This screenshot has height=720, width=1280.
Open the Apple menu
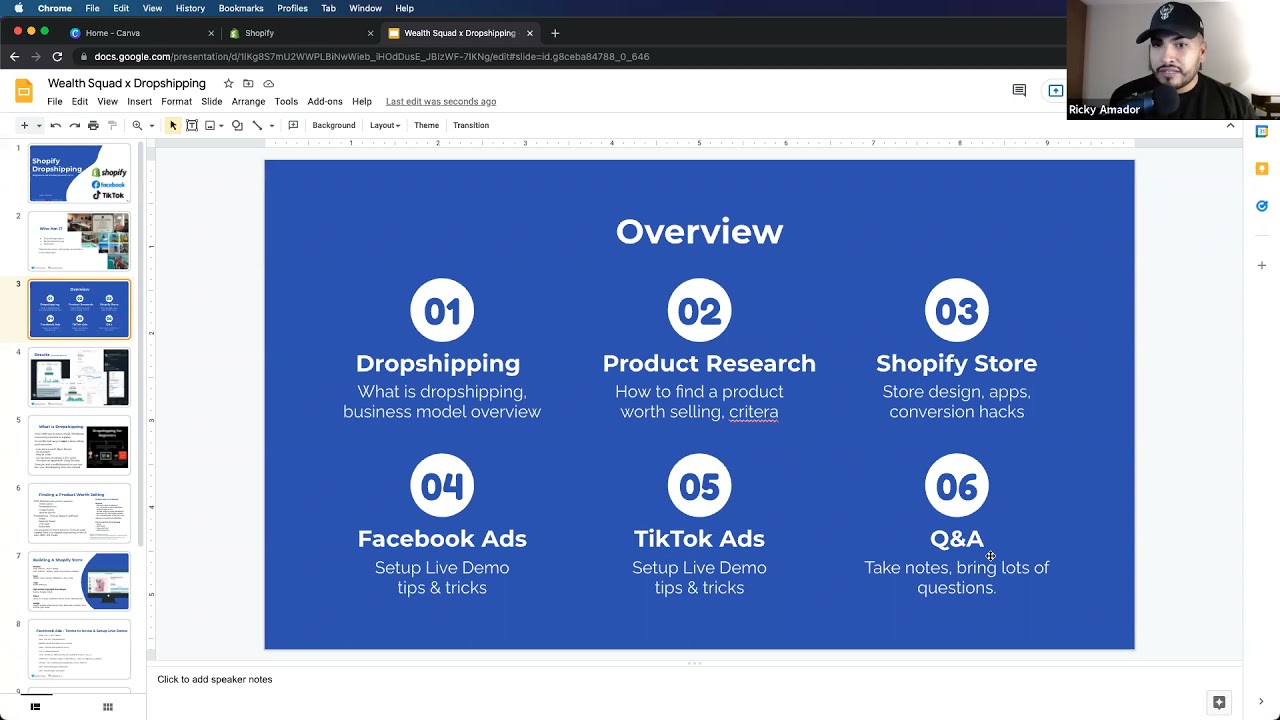(x=18, y=8)
